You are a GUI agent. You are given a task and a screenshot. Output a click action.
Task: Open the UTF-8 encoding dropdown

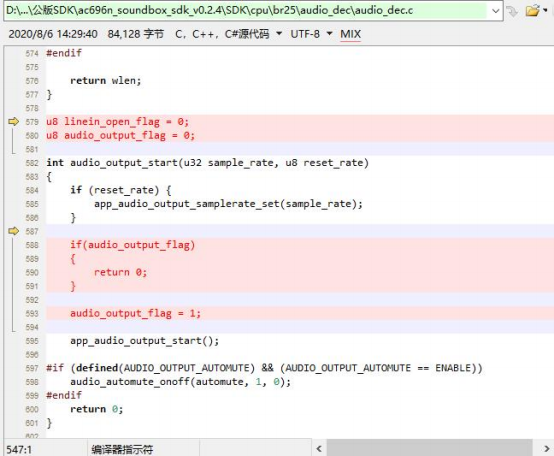tap(329, 34)
